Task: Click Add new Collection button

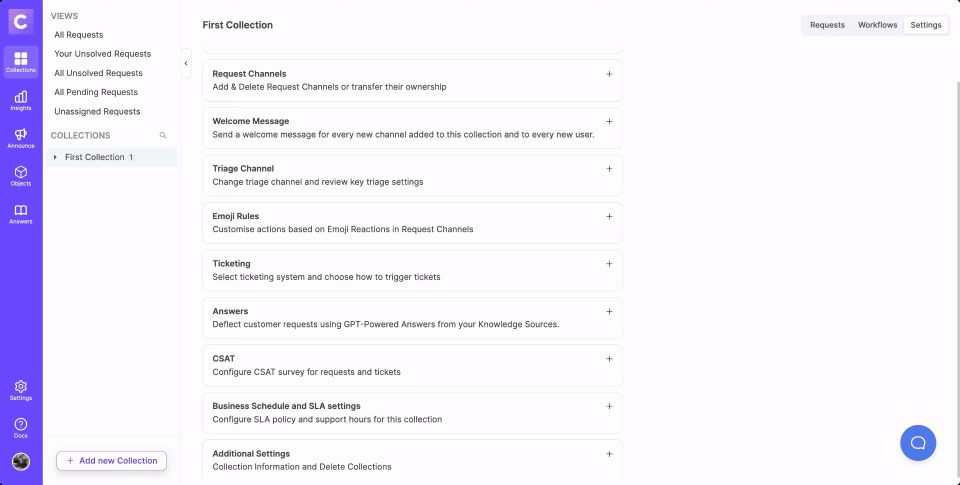Action: tap(111, 461)
